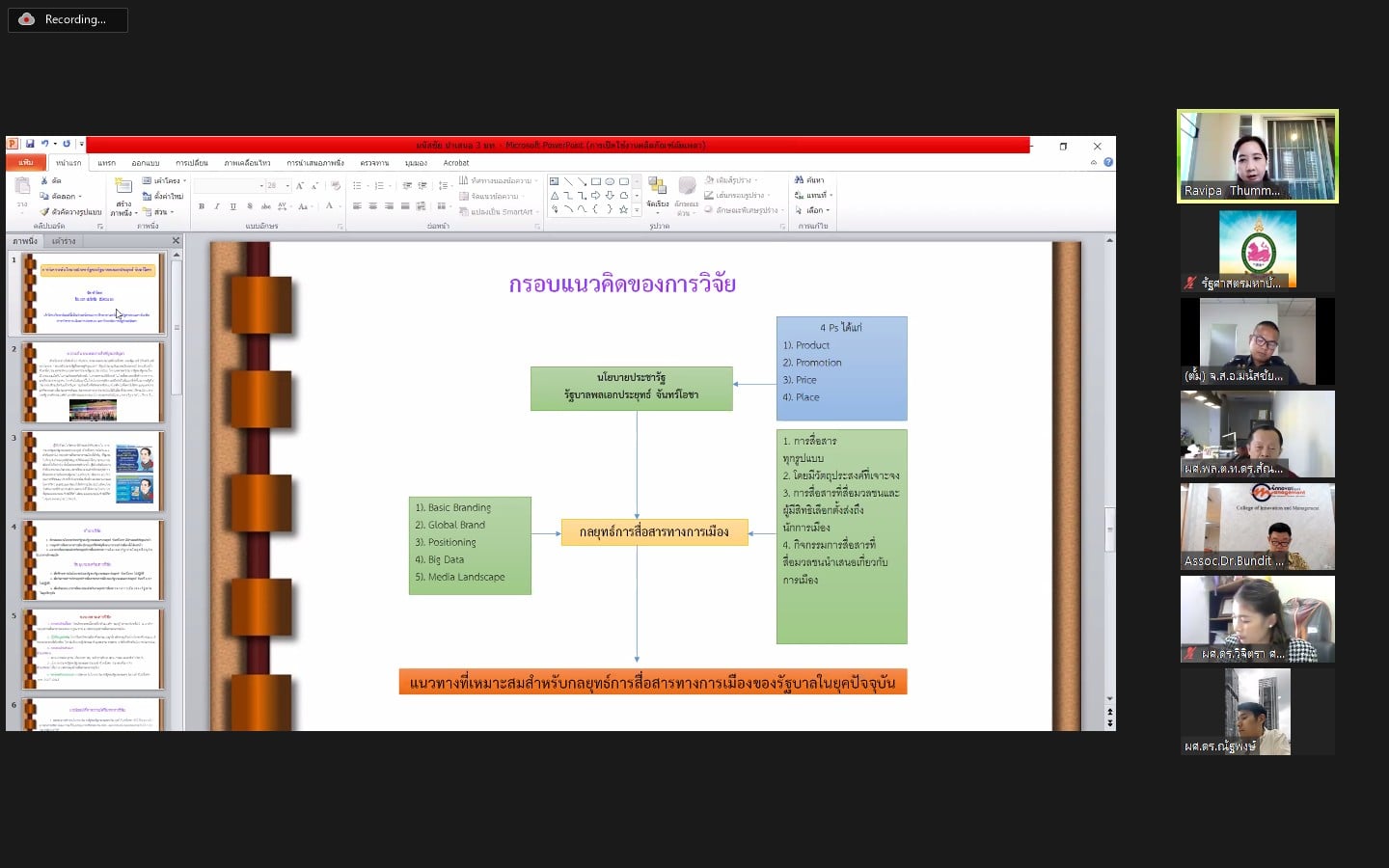Click the scissors Cut icon

pyautogui.click(x=44, y=180)
